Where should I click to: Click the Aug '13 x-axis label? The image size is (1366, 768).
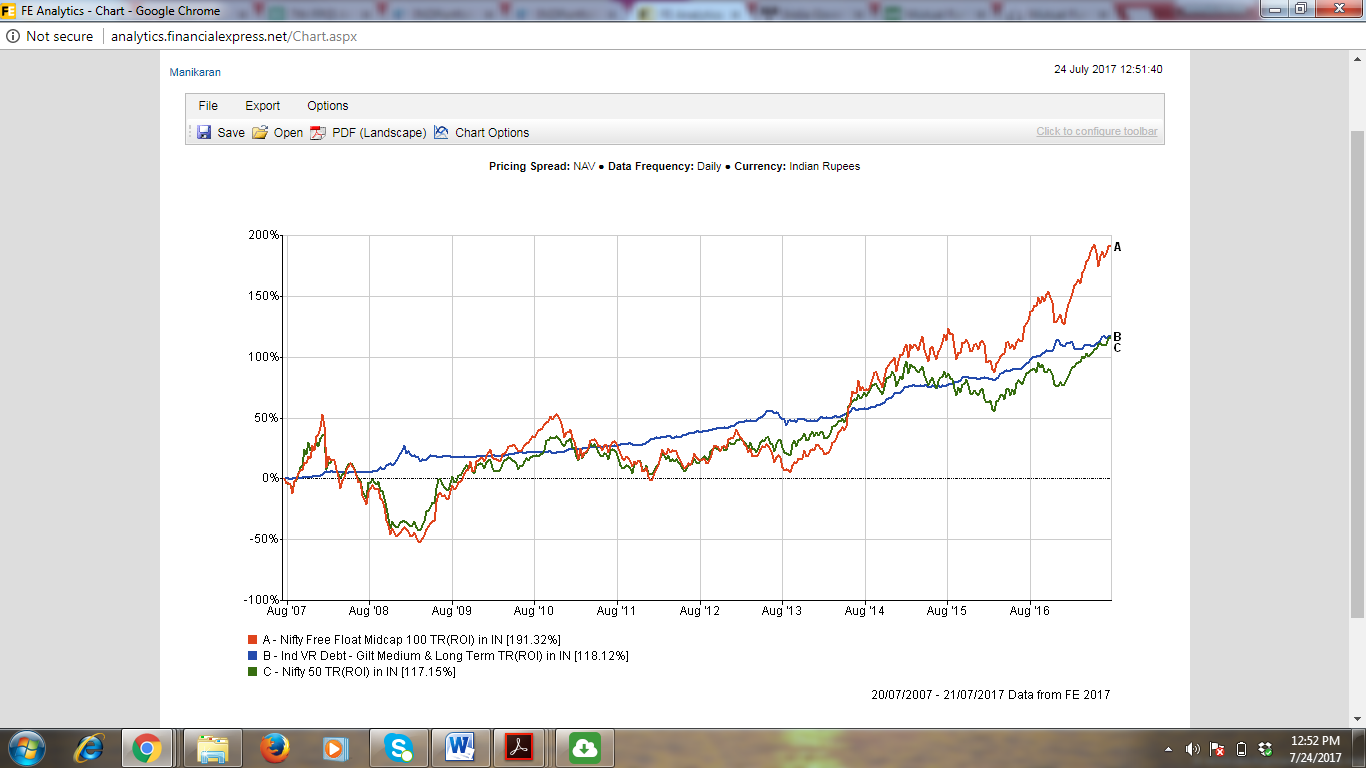click(782, 610)
